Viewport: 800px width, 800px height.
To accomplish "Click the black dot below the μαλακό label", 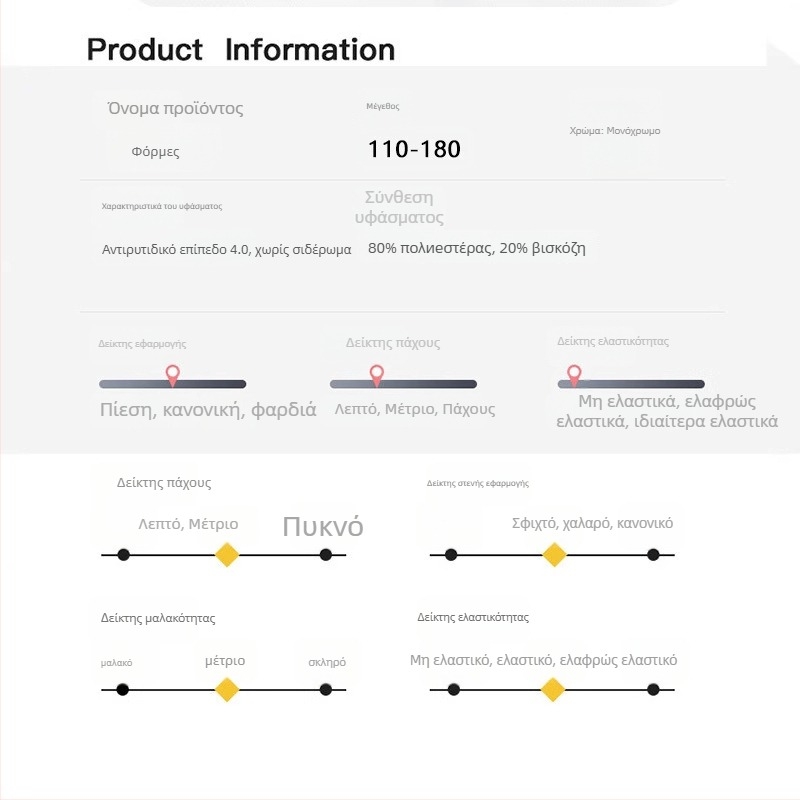I will click(123, 689).
